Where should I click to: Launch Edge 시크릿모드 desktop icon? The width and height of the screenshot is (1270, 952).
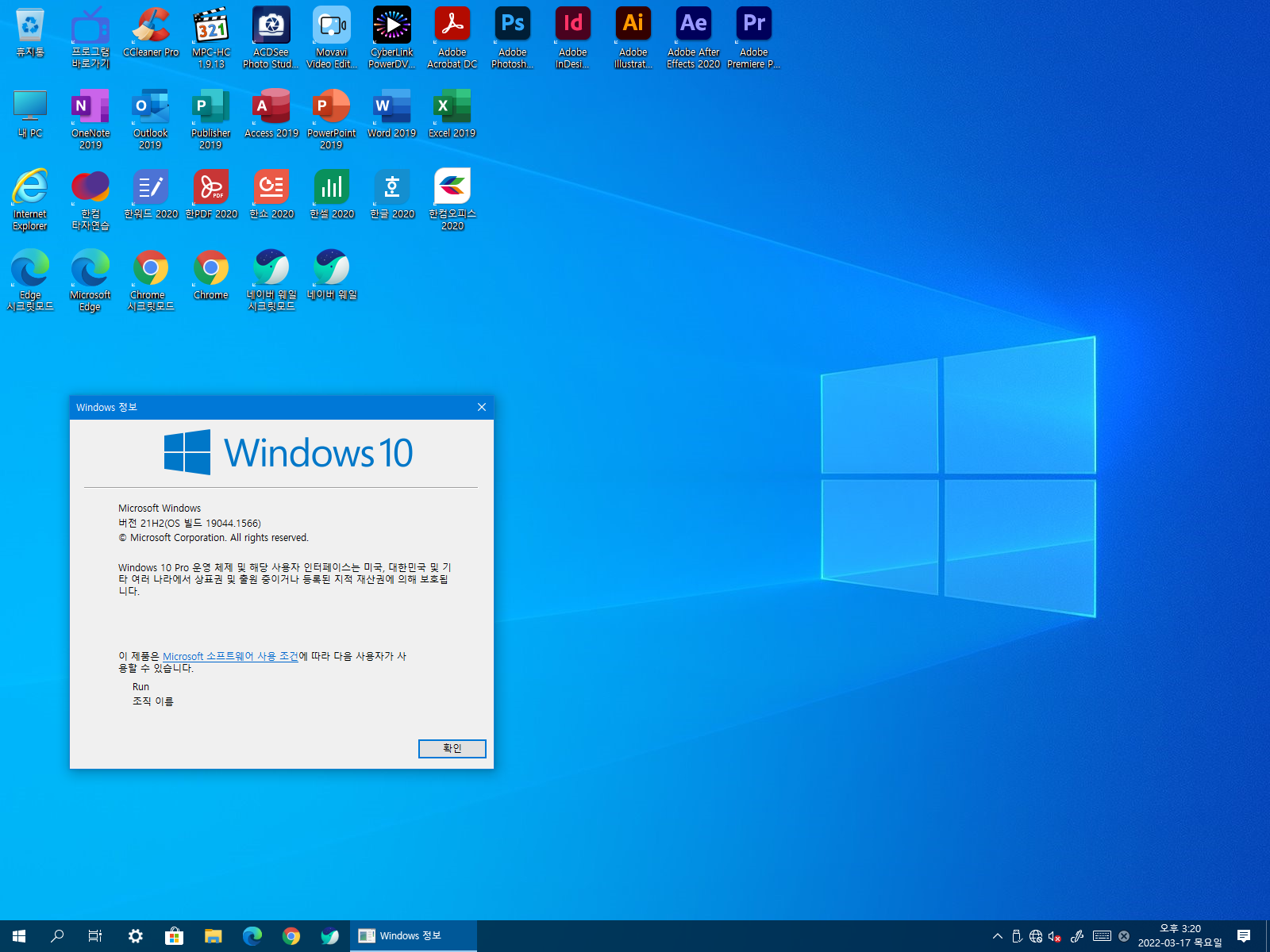click(30, 281)
